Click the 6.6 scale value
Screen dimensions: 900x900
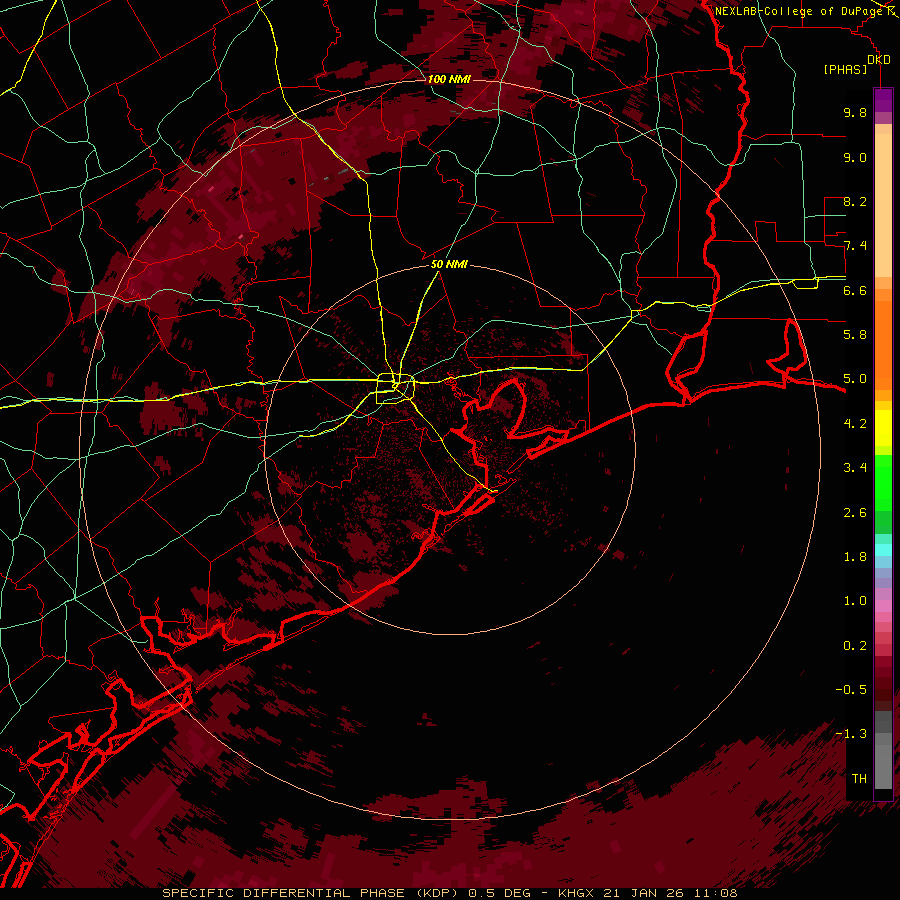855,290
